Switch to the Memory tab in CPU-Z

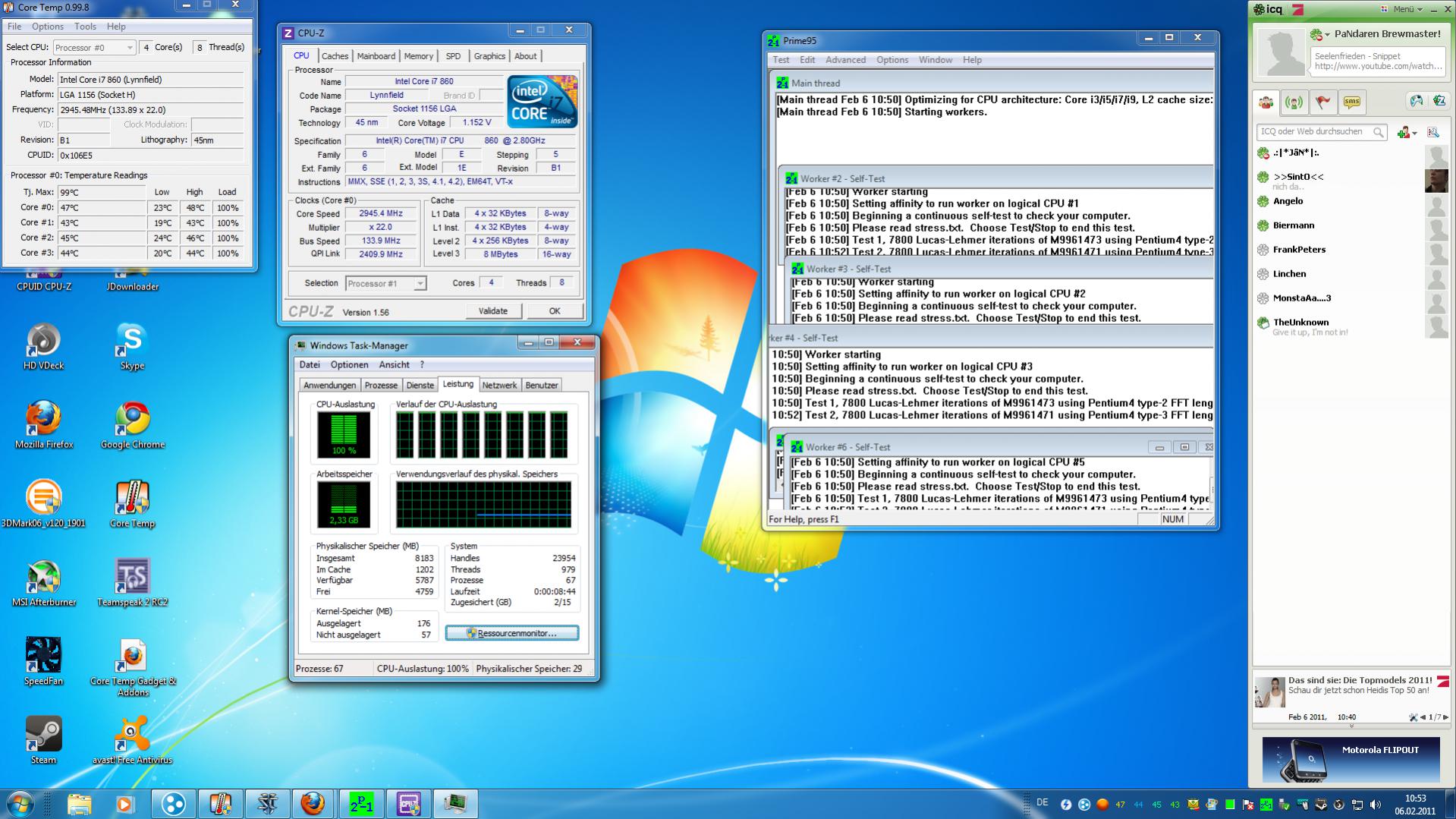(x=418, y=56)
